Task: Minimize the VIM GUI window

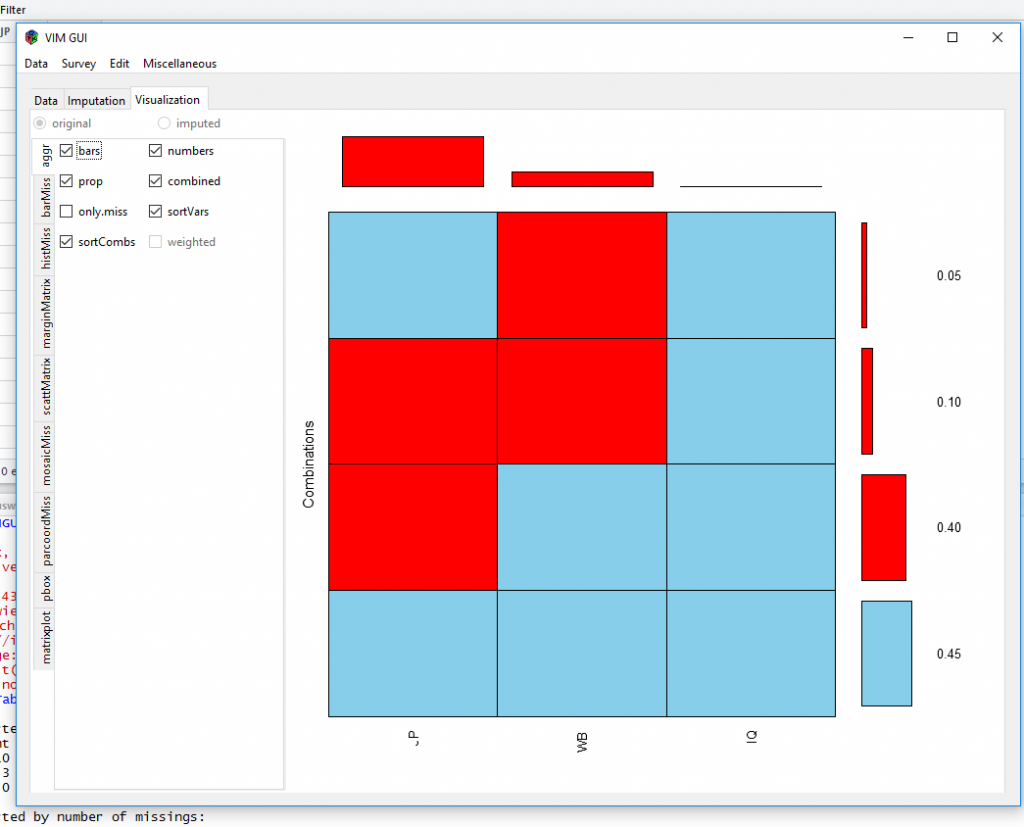Action: pyautogui.click(x=908, y=37)
